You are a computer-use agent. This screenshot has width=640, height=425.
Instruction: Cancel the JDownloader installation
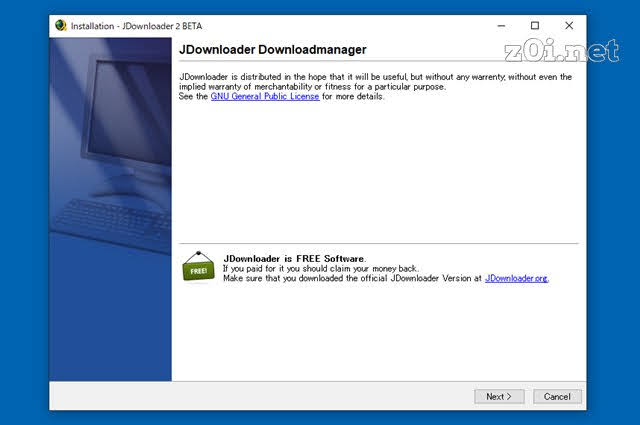(557, 396)
